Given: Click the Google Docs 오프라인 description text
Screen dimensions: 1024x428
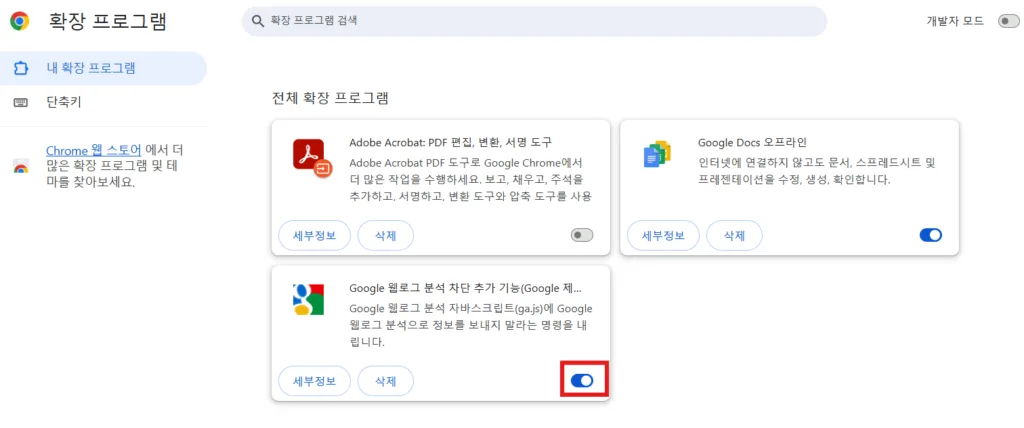Looking at the screenshot, I should click(817, 170).
